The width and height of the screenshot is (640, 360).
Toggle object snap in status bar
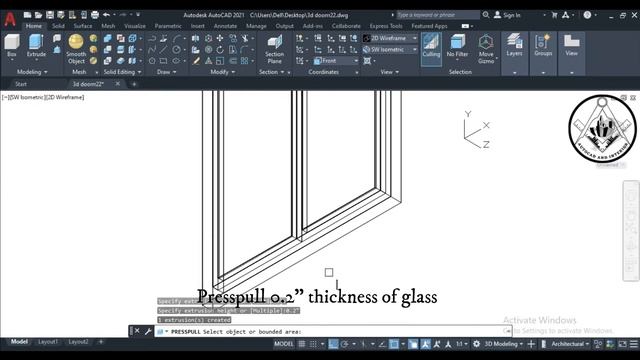(x=394, y=344)
